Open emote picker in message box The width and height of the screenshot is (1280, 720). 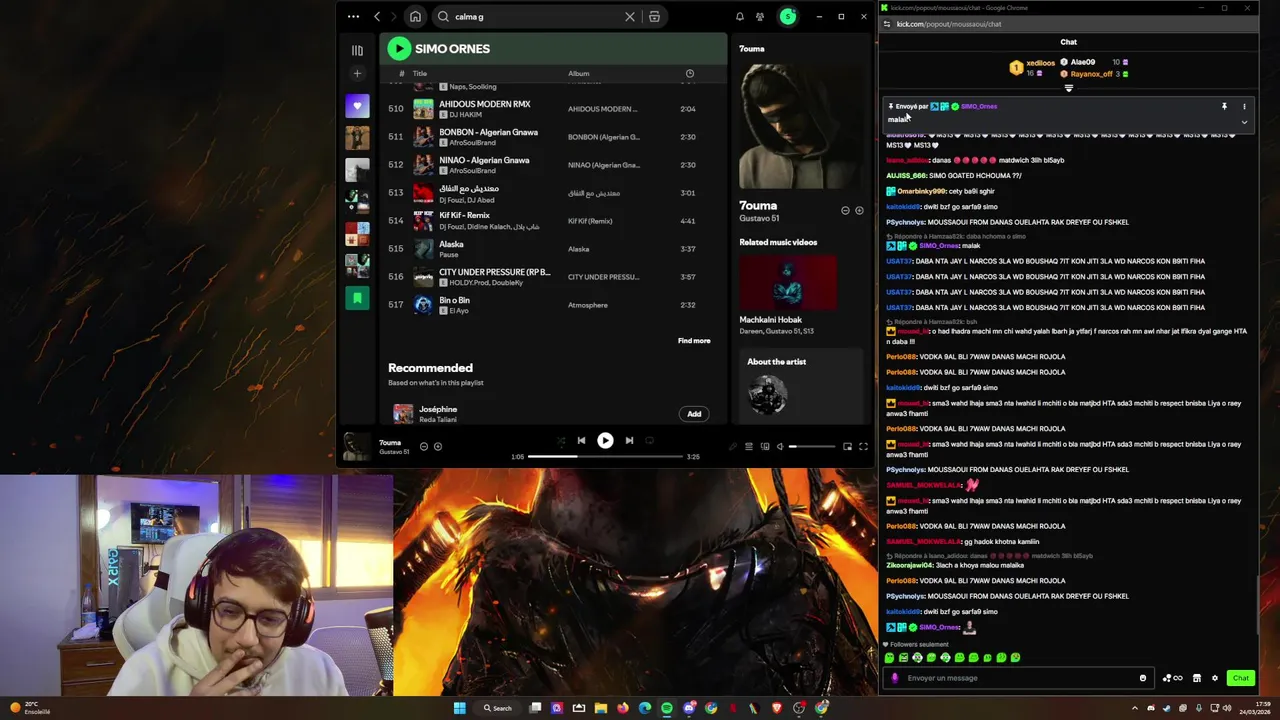pyautogui.click(x=1143, y=678)
